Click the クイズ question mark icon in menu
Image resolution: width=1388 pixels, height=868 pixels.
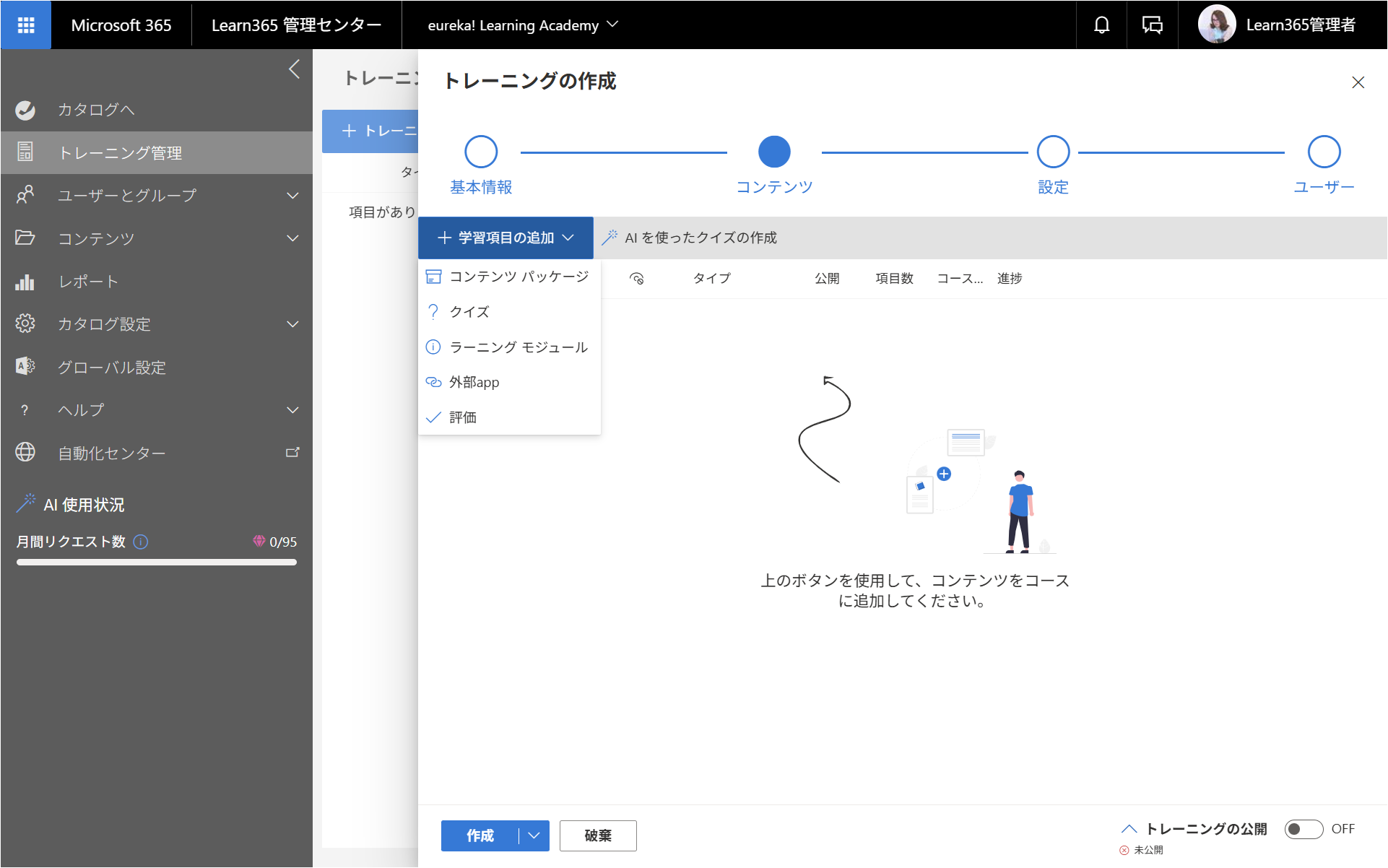click(433, 312)
